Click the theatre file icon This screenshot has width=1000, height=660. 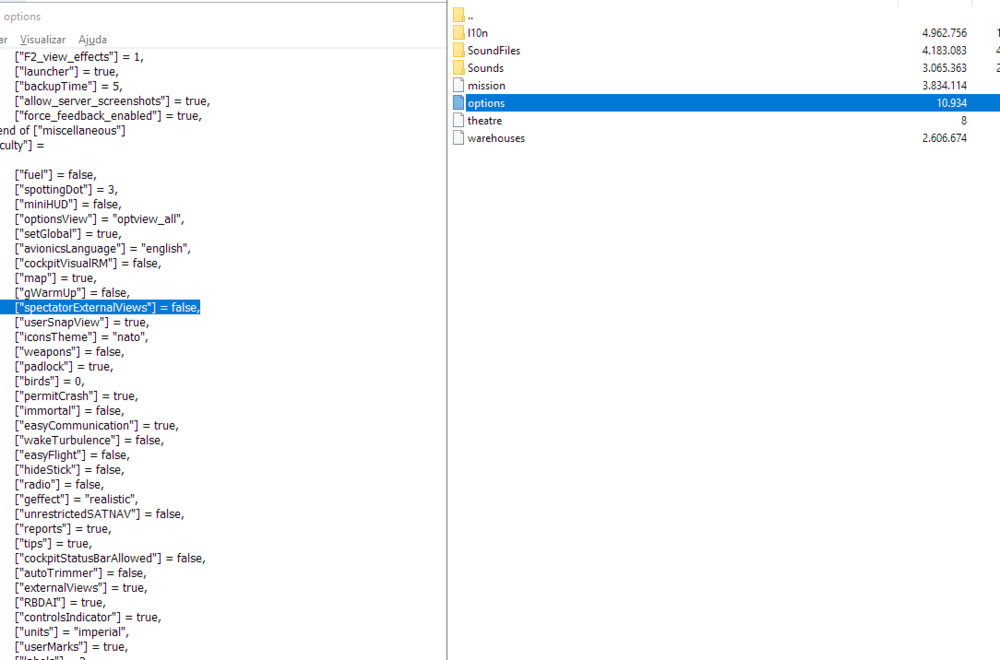[459, 121]
